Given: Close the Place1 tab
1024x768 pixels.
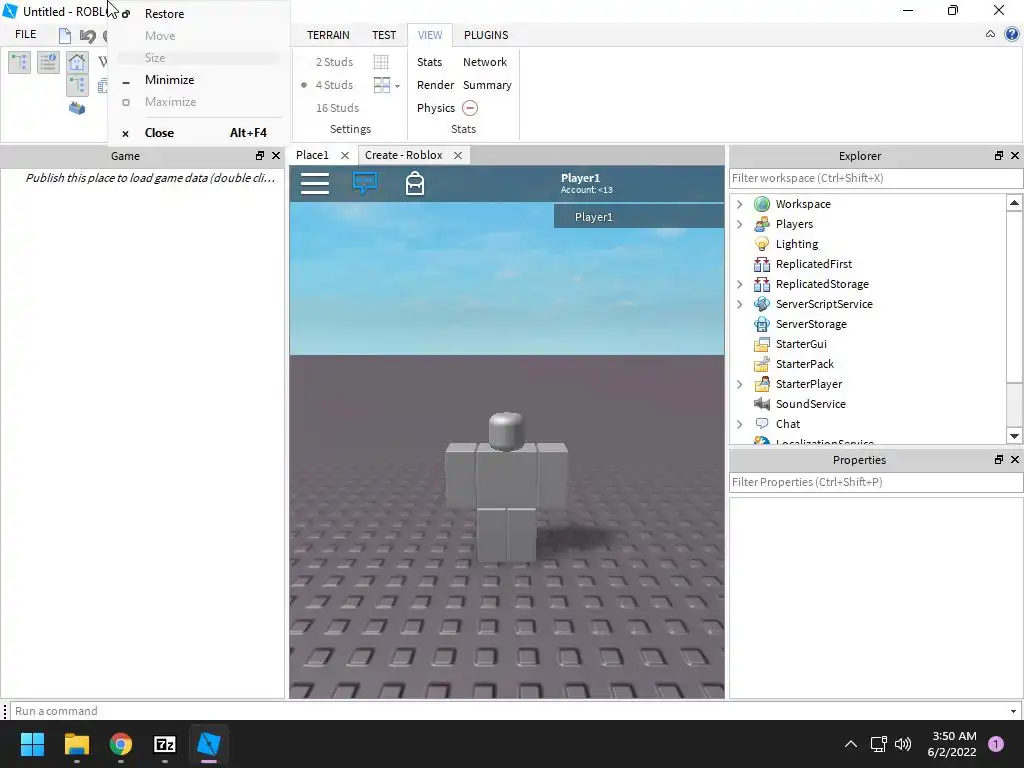Looking at the screenshot, I should (x=345, y=155).
